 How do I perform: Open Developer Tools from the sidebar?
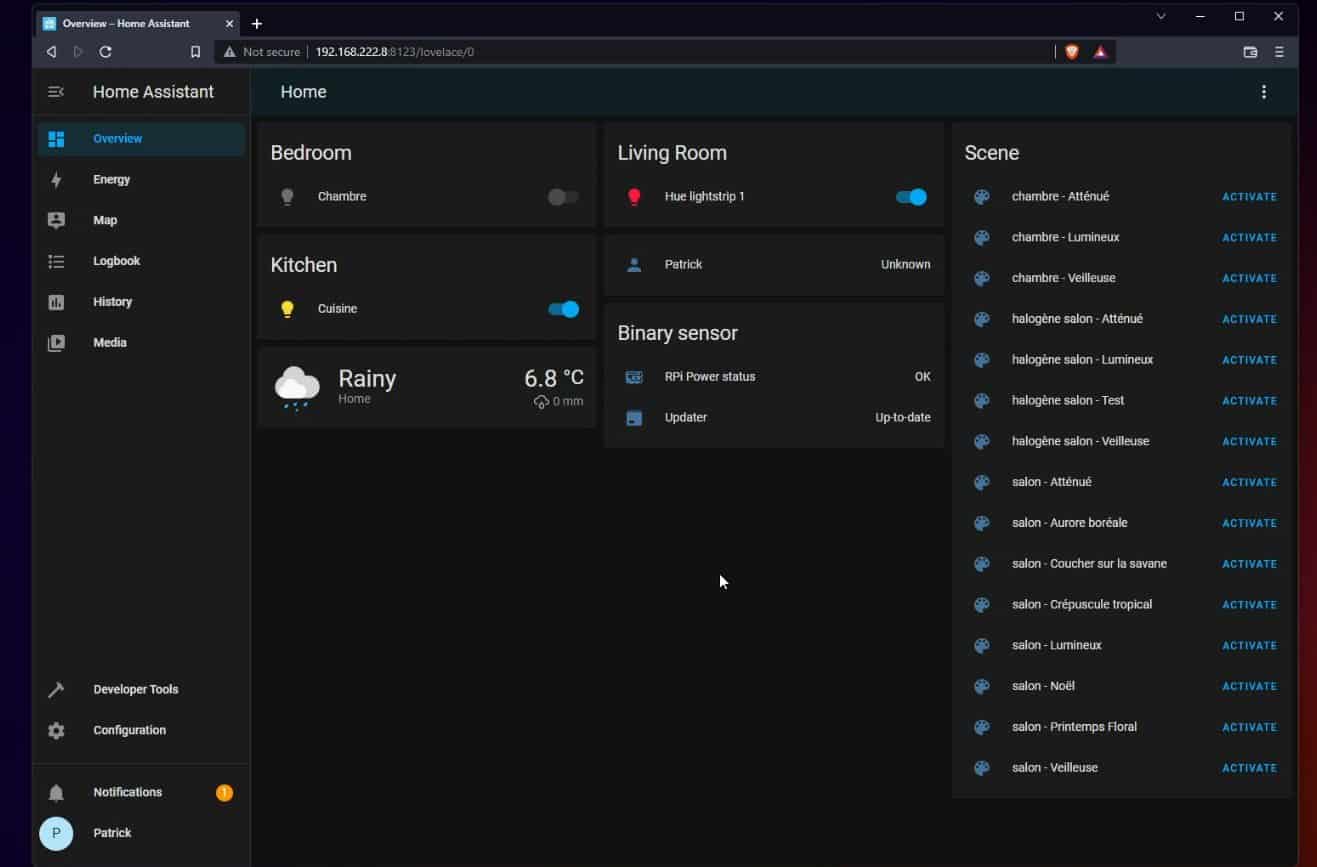56,689
